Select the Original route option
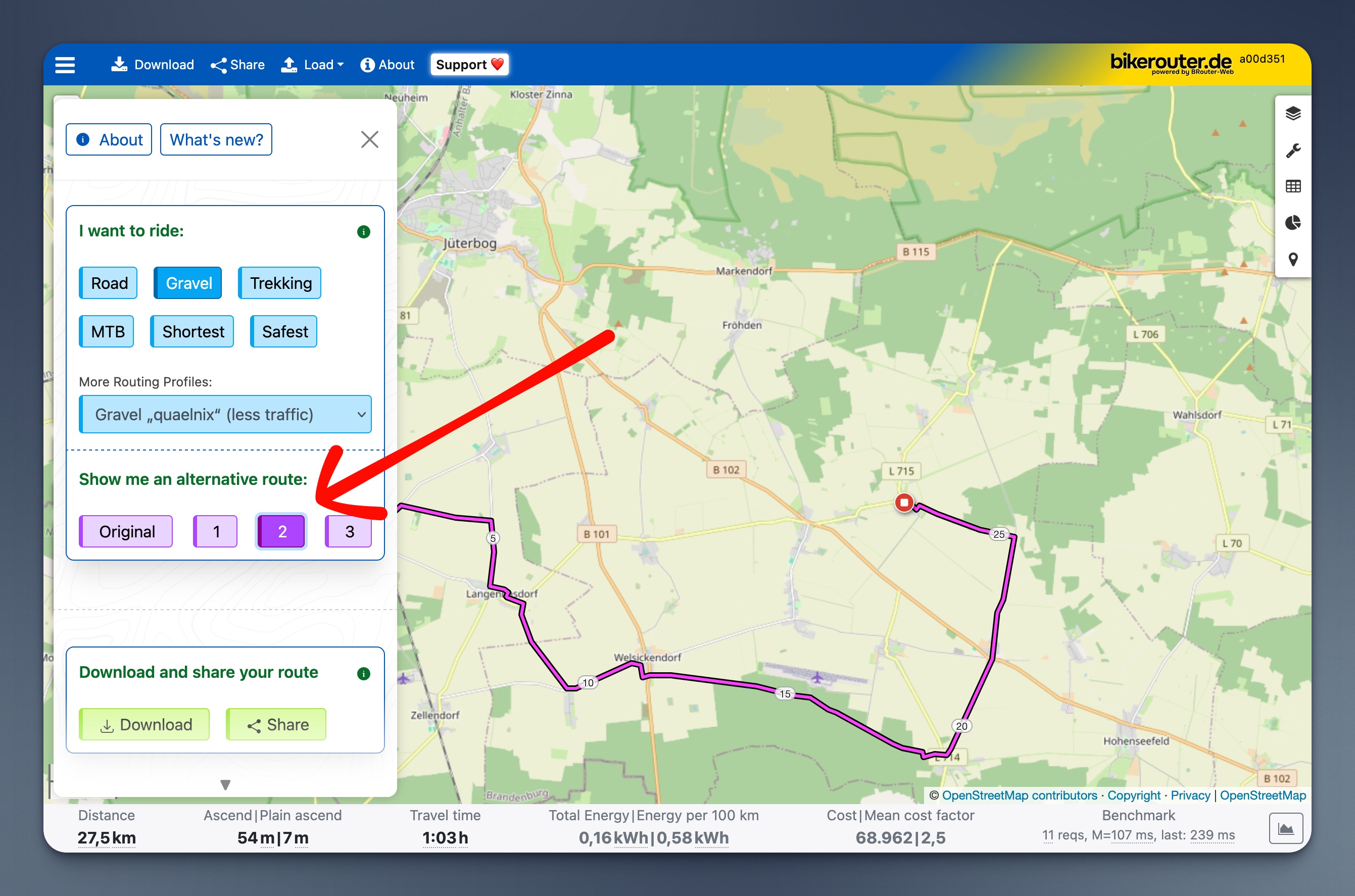Viewport: 1355px width, 896px height. click(126, 531)
